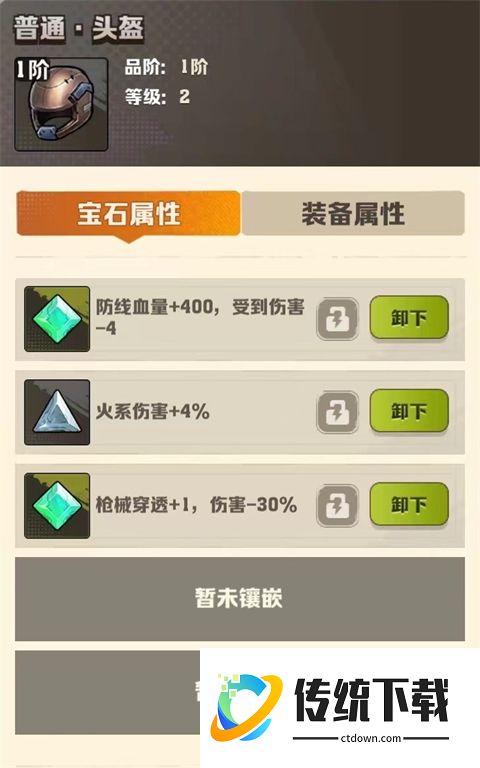Open the ctdown.com watermark link
Screen dimensions: 480x768
pyautogui.click(x=371, y=738)
